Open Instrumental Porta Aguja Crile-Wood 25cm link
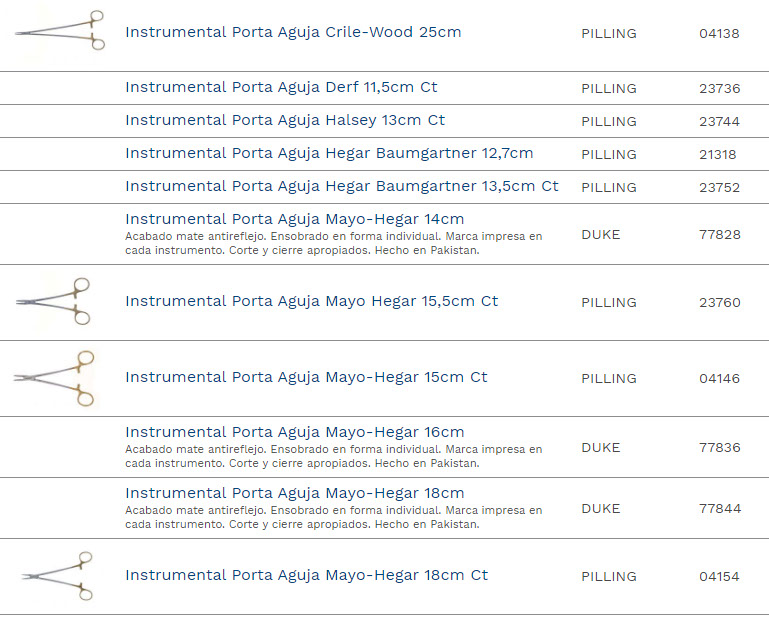The width and height of the screenshot is (769, 617). coord(293,32)
